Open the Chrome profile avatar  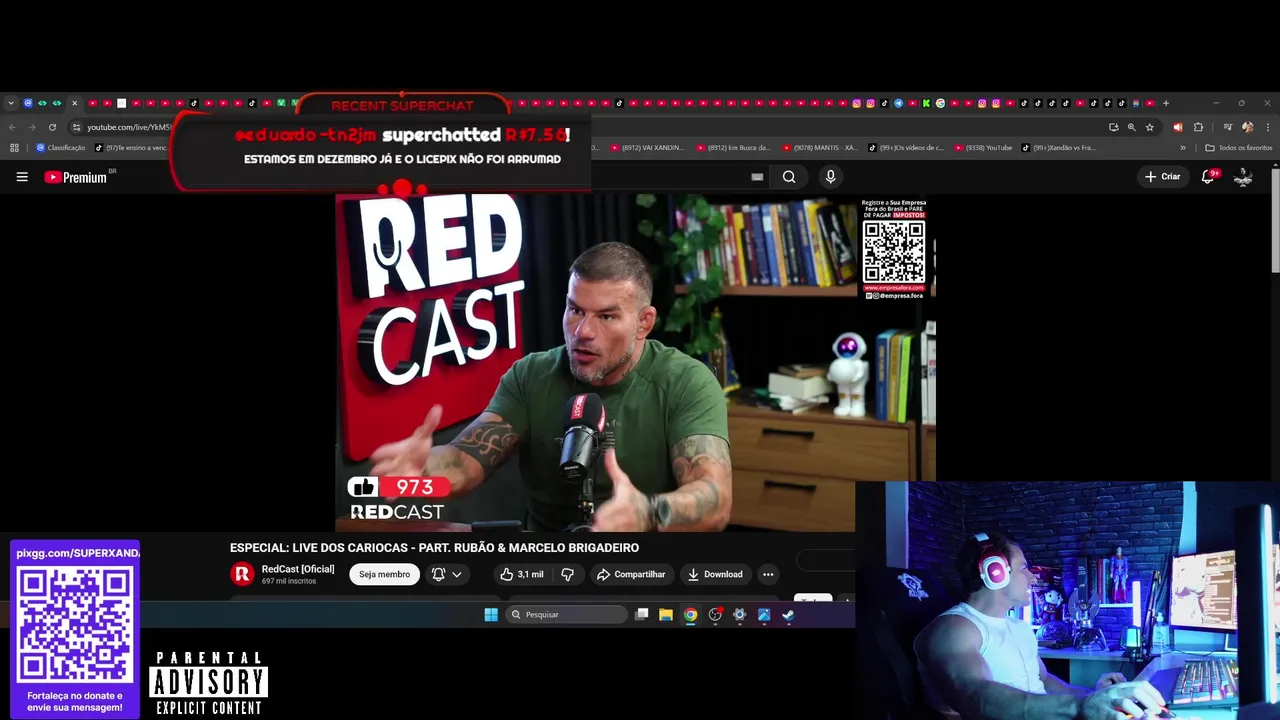point(1247,127)
